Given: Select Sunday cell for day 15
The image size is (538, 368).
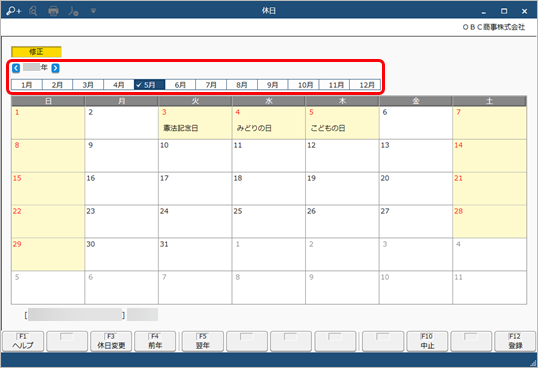Looking at the screenshot, I should 48,189.
